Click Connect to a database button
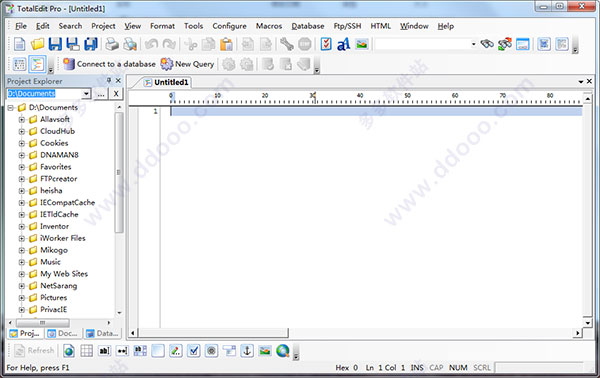Image resolution: width=600 pixels, height=378 pixels. 109,64
